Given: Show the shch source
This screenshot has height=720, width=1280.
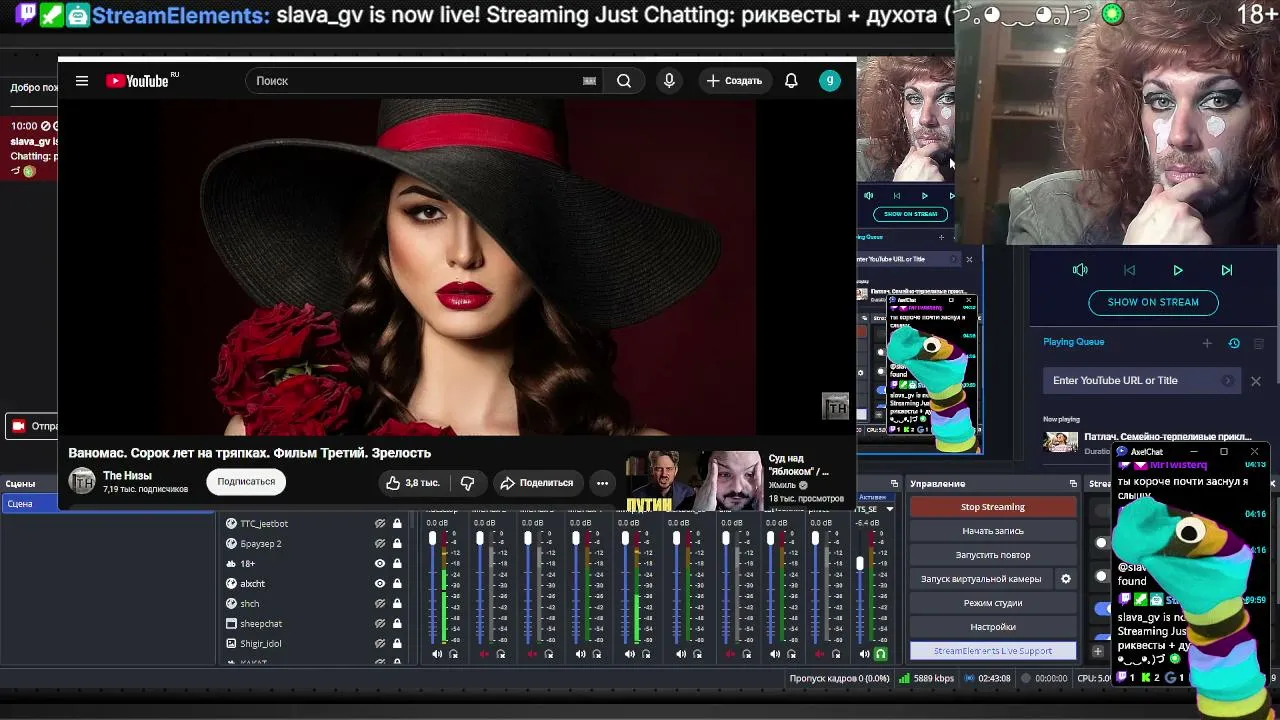Looking at the screenshot, I should click(x=380, y=604).
